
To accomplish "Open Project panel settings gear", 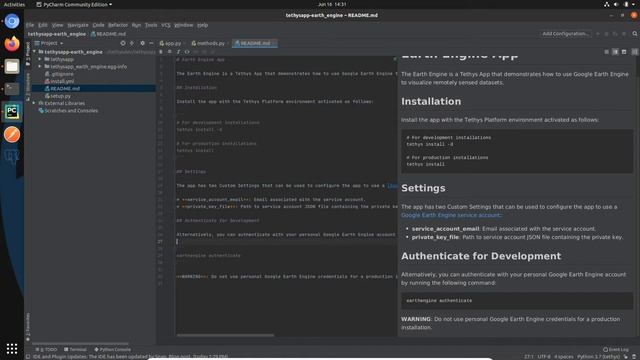I will click(142, 43).
